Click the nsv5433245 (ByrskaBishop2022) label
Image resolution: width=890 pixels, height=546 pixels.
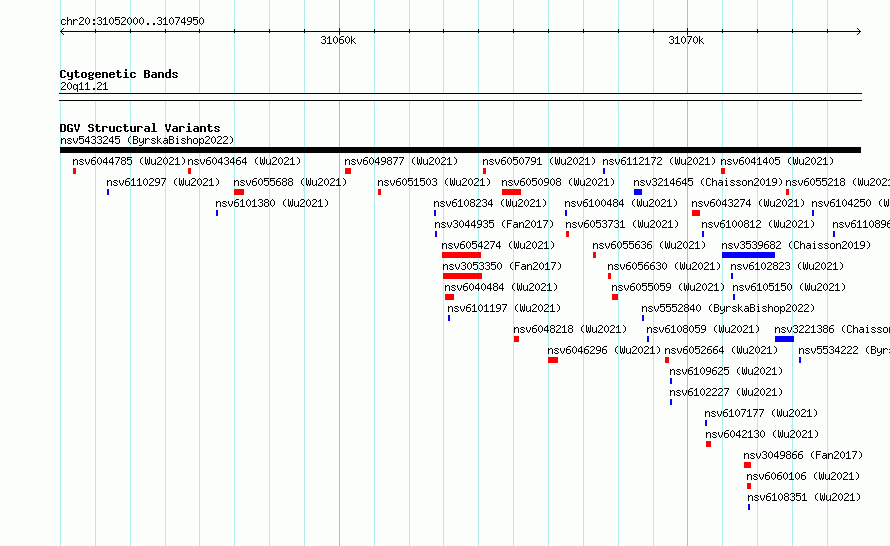coord(147,140)
